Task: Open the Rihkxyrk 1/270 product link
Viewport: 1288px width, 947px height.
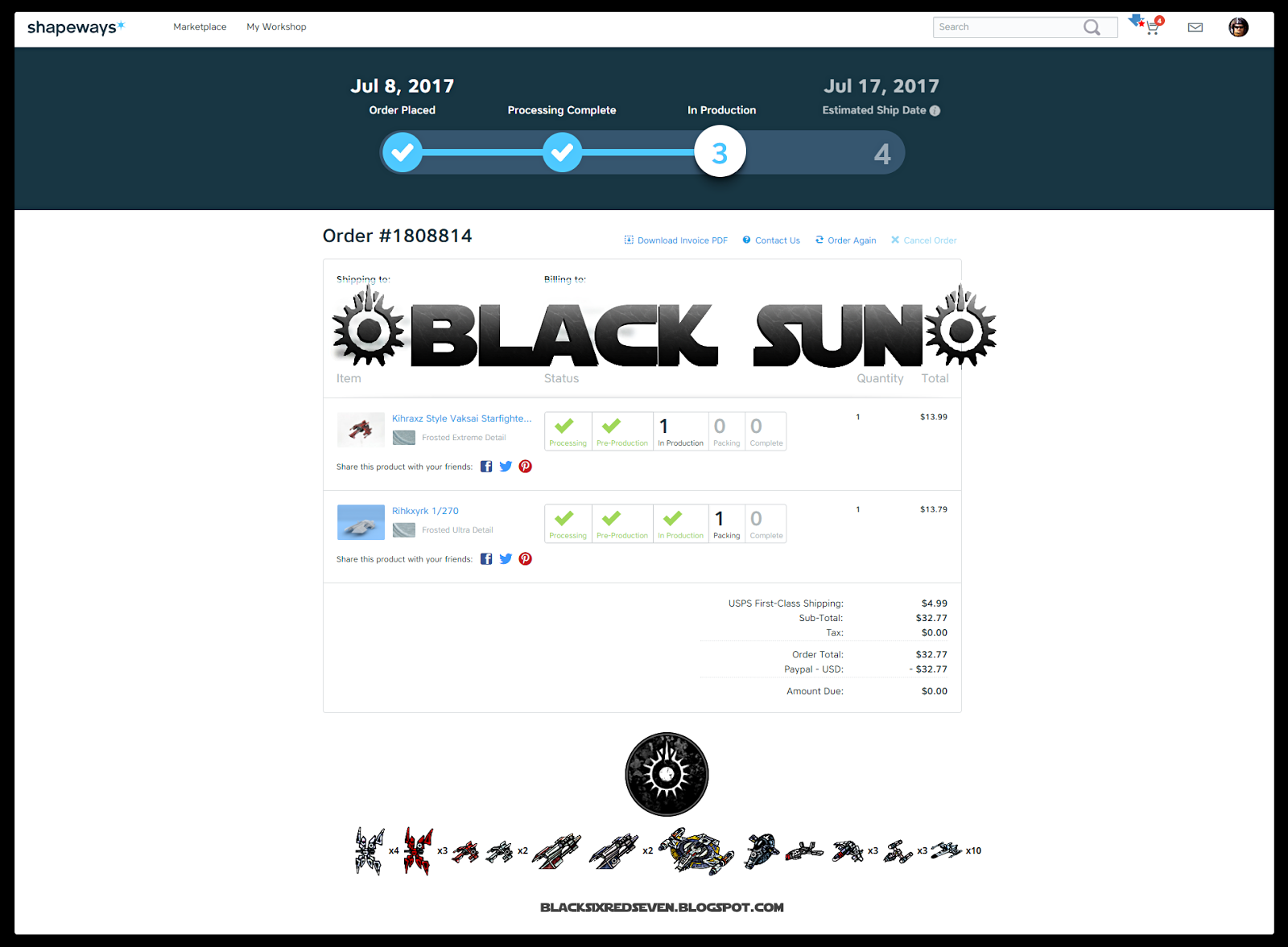Action: 425,511
